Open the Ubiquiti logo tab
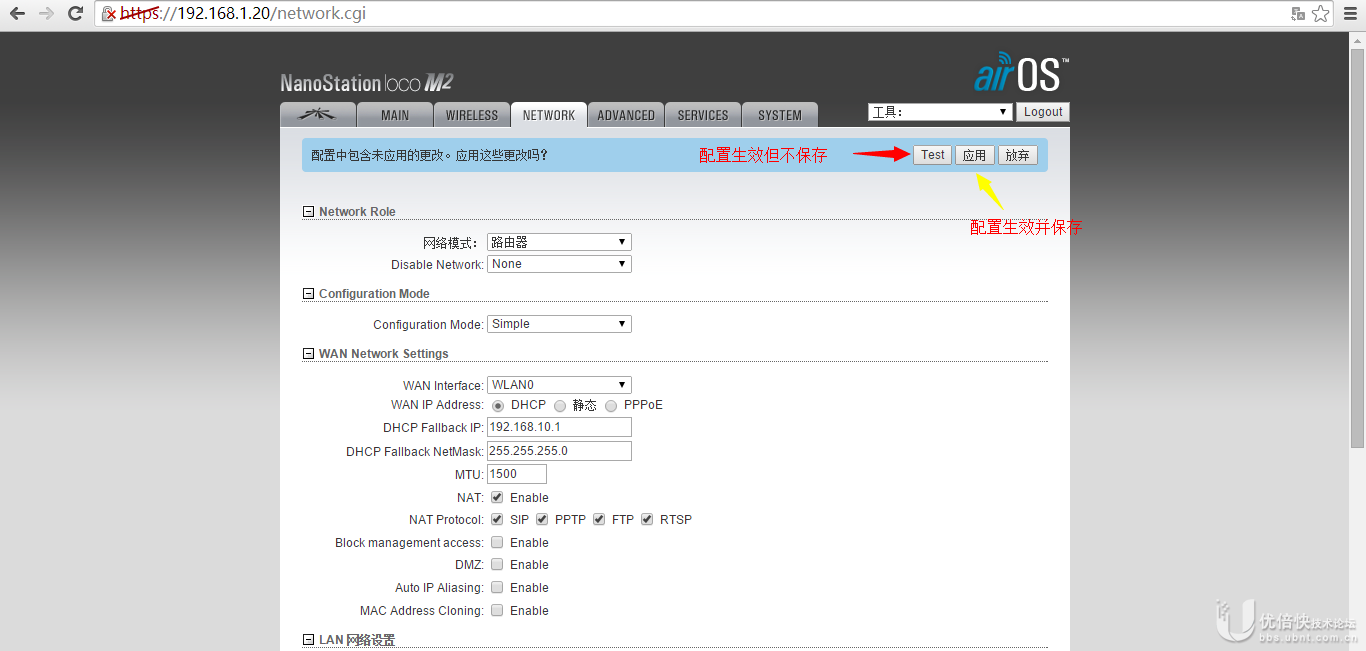This screenshot has height=651, width=1366. tap(318, 114)
